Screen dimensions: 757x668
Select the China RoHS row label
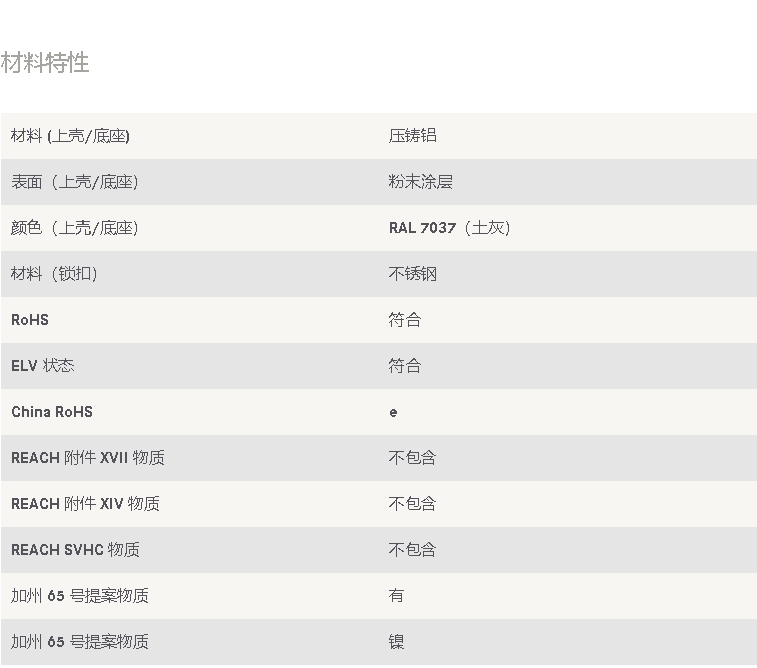(x=52, y=412)
